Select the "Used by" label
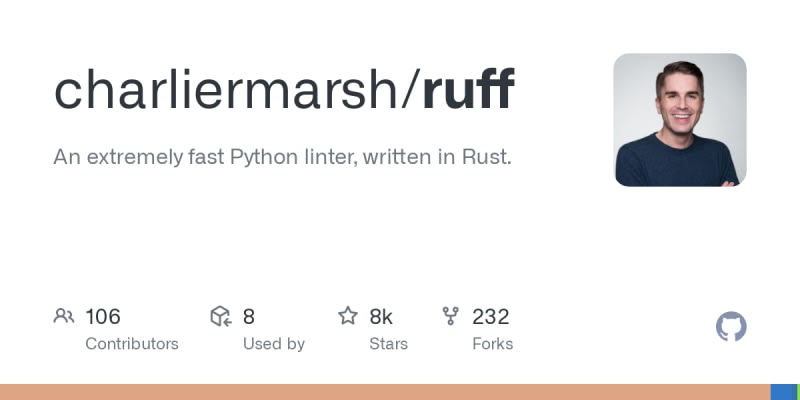 point(274,344)
